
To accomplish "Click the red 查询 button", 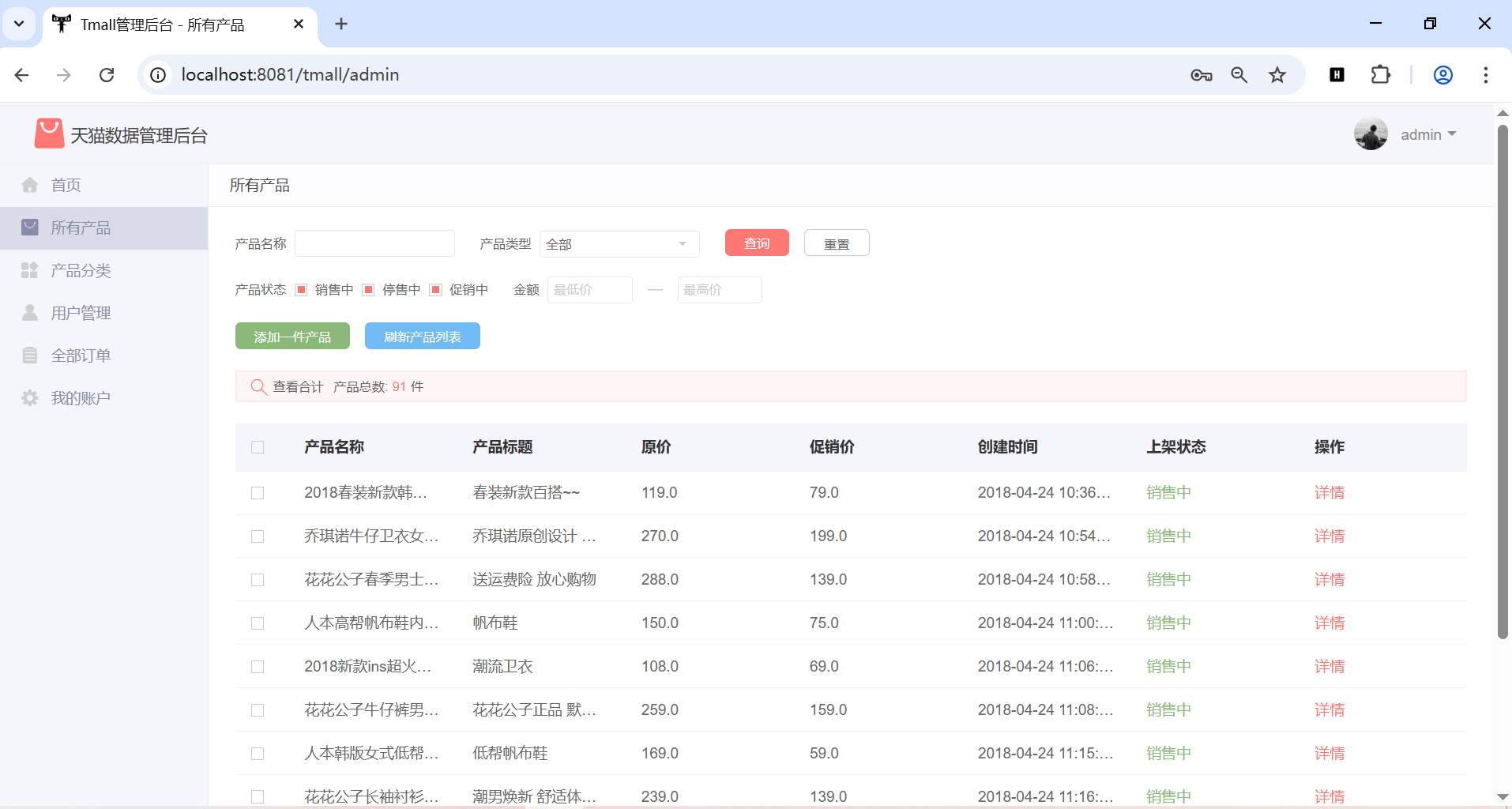I will coord(757,243).
